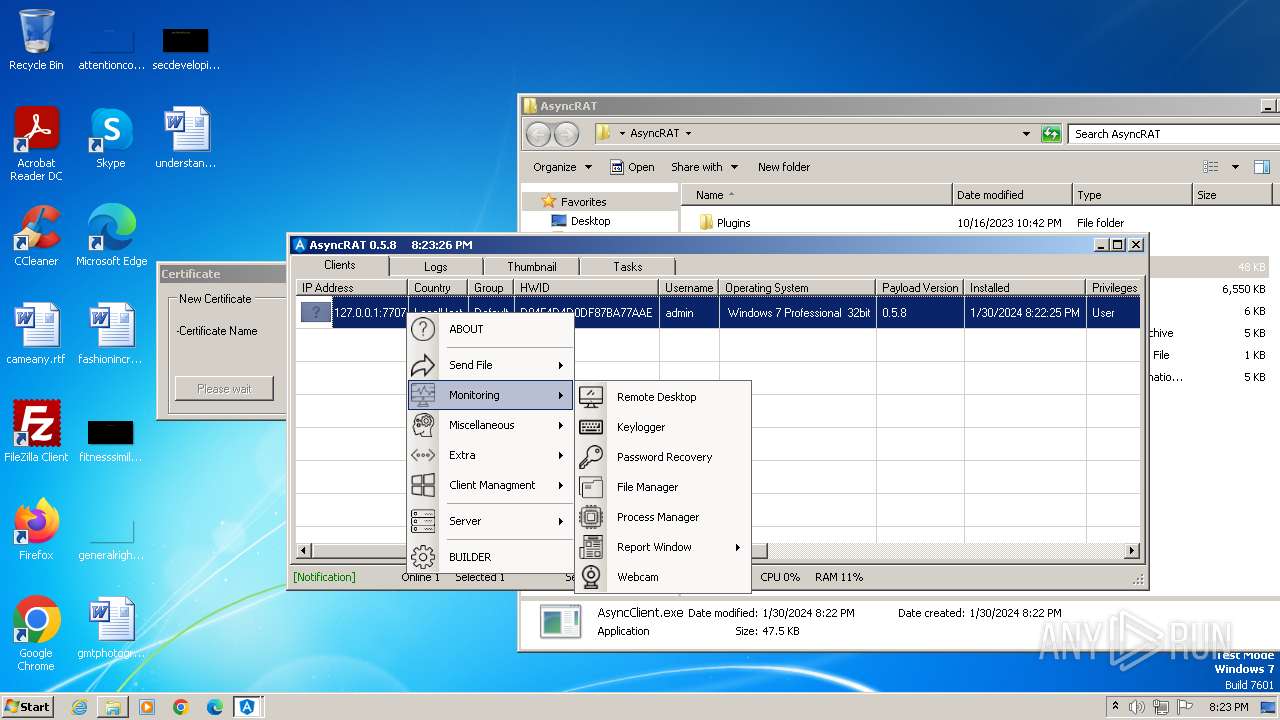This screenshot has height=720, width=1280.
Task: Choose Remote Desktop menu entry
Action: pyautogui.click(x=657, y=397)
